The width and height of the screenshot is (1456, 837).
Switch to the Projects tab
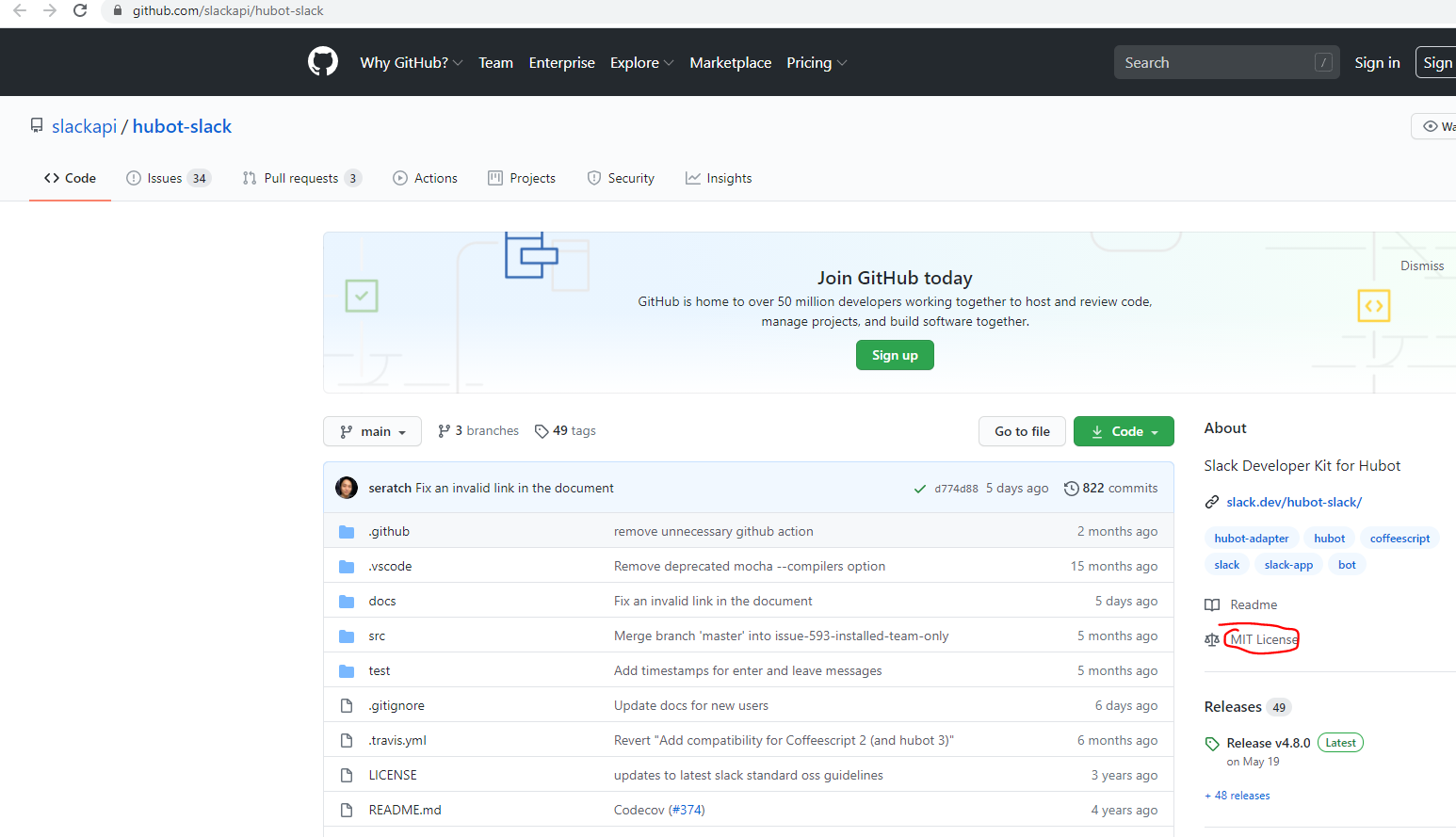click(522, 178)
